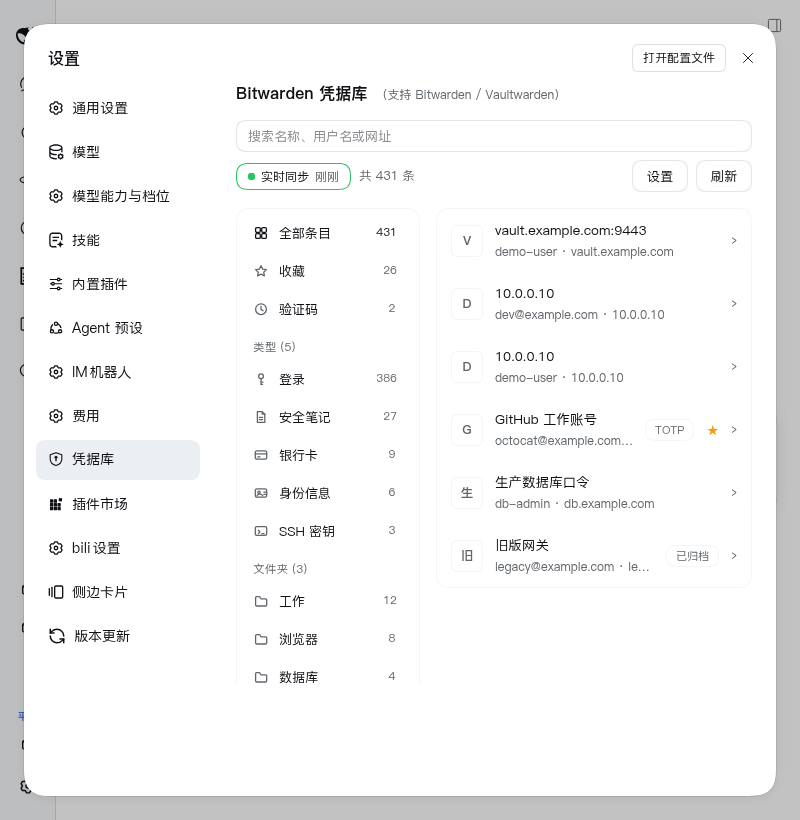Click the Agent 预设 icon

(x=56, y=328)
